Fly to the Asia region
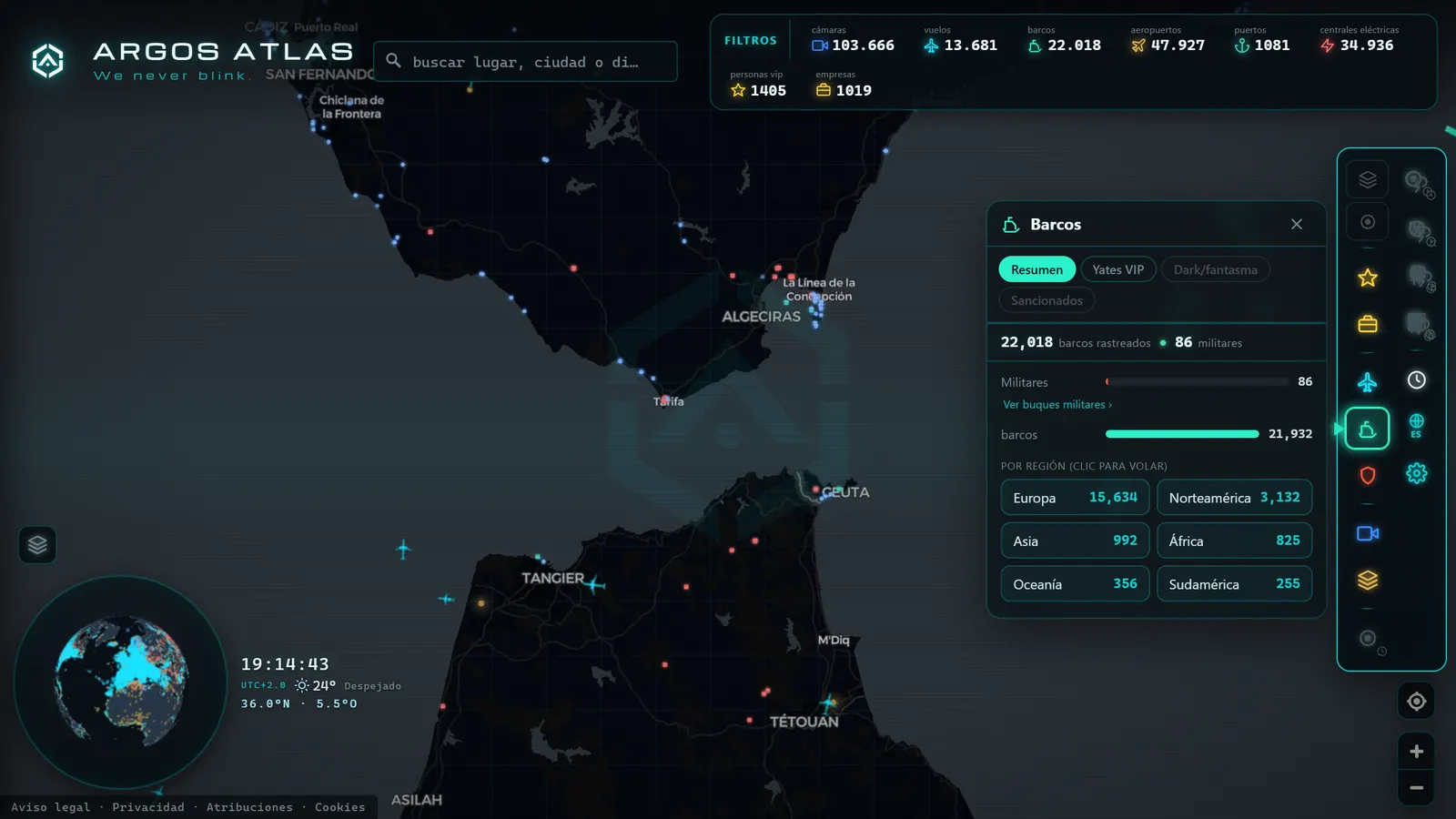 point(1075,541)
